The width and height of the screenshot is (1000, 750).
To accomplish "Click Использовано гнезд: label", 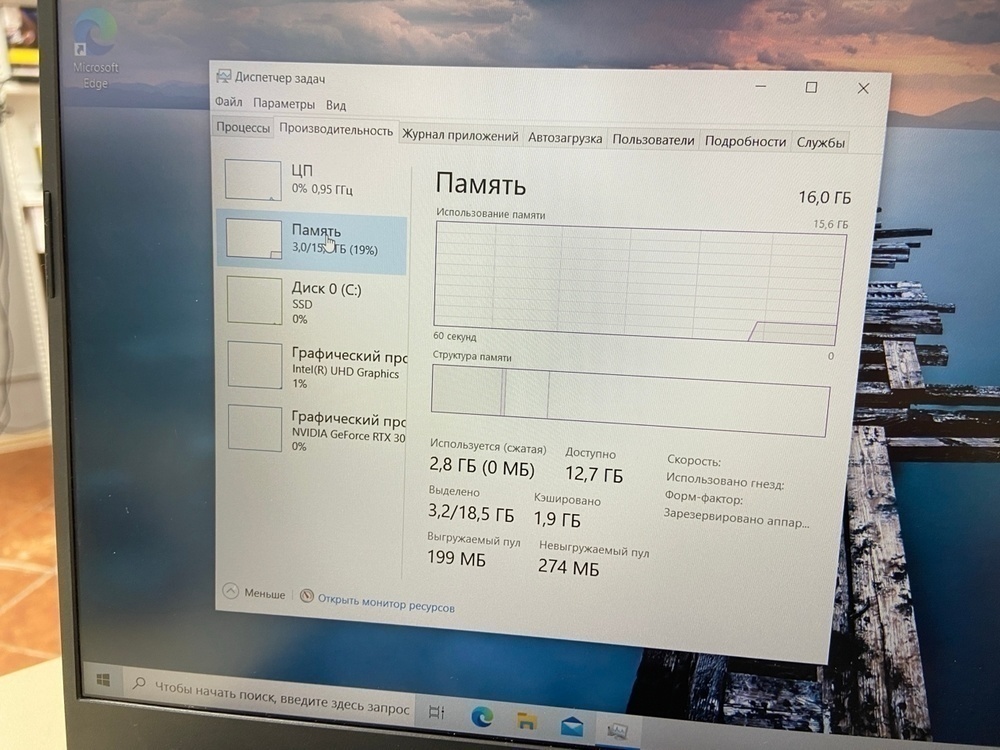I will (724, 480).
